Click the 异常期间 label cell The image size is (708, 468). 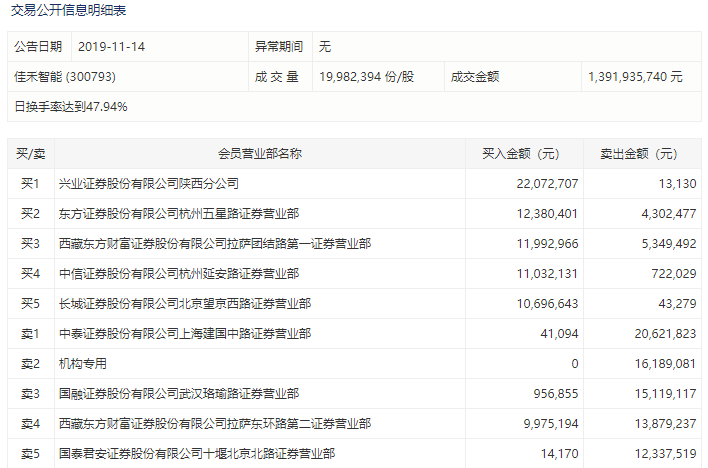click(x=280, y=47)
